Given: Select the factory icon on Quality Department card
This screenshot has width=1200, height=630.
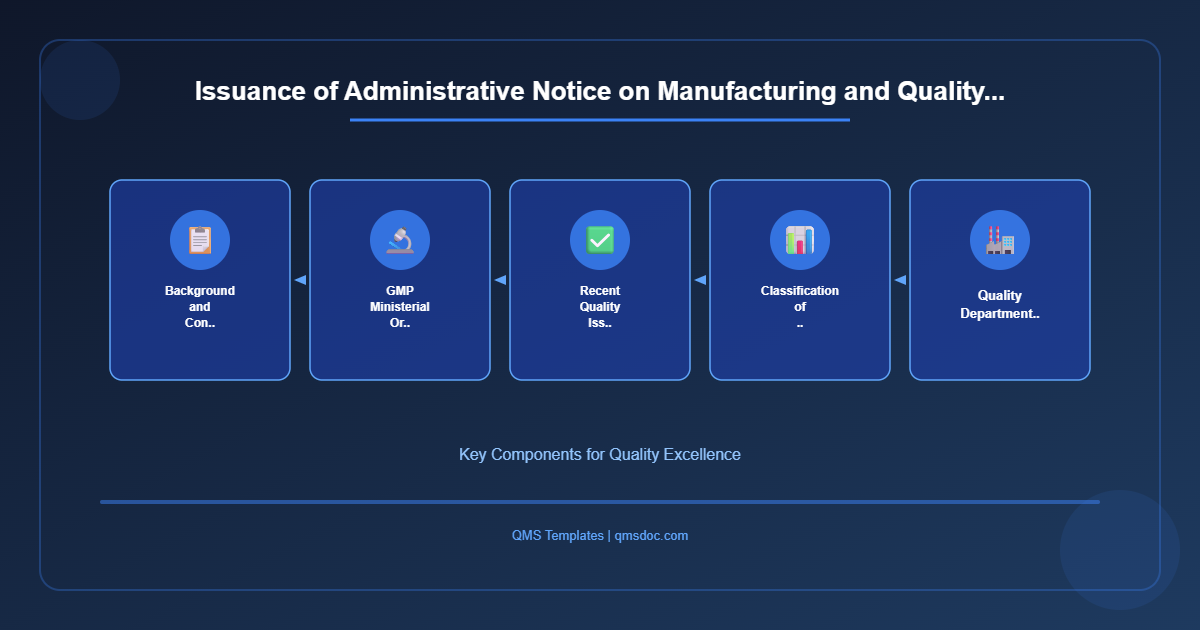Looking at the screenshot, I should [999, 240].
